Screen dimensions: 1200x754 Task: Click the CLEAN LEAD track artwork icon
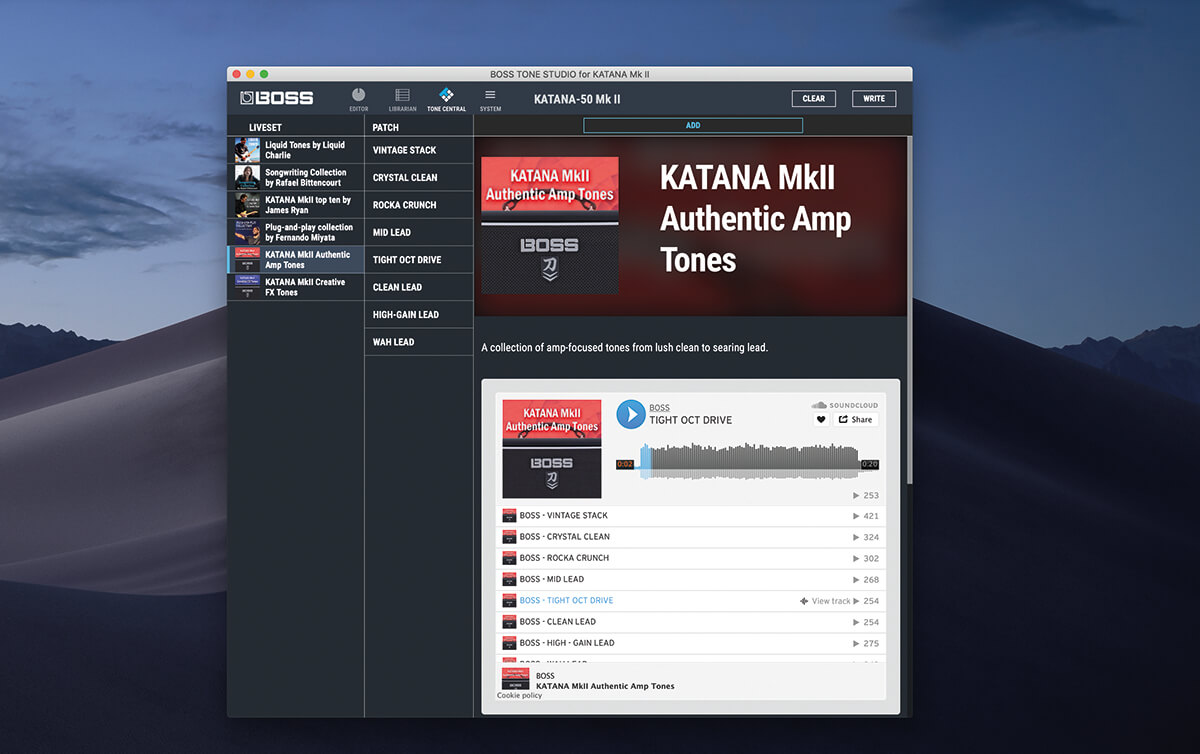pyautogui.click(x=509, y=622)
